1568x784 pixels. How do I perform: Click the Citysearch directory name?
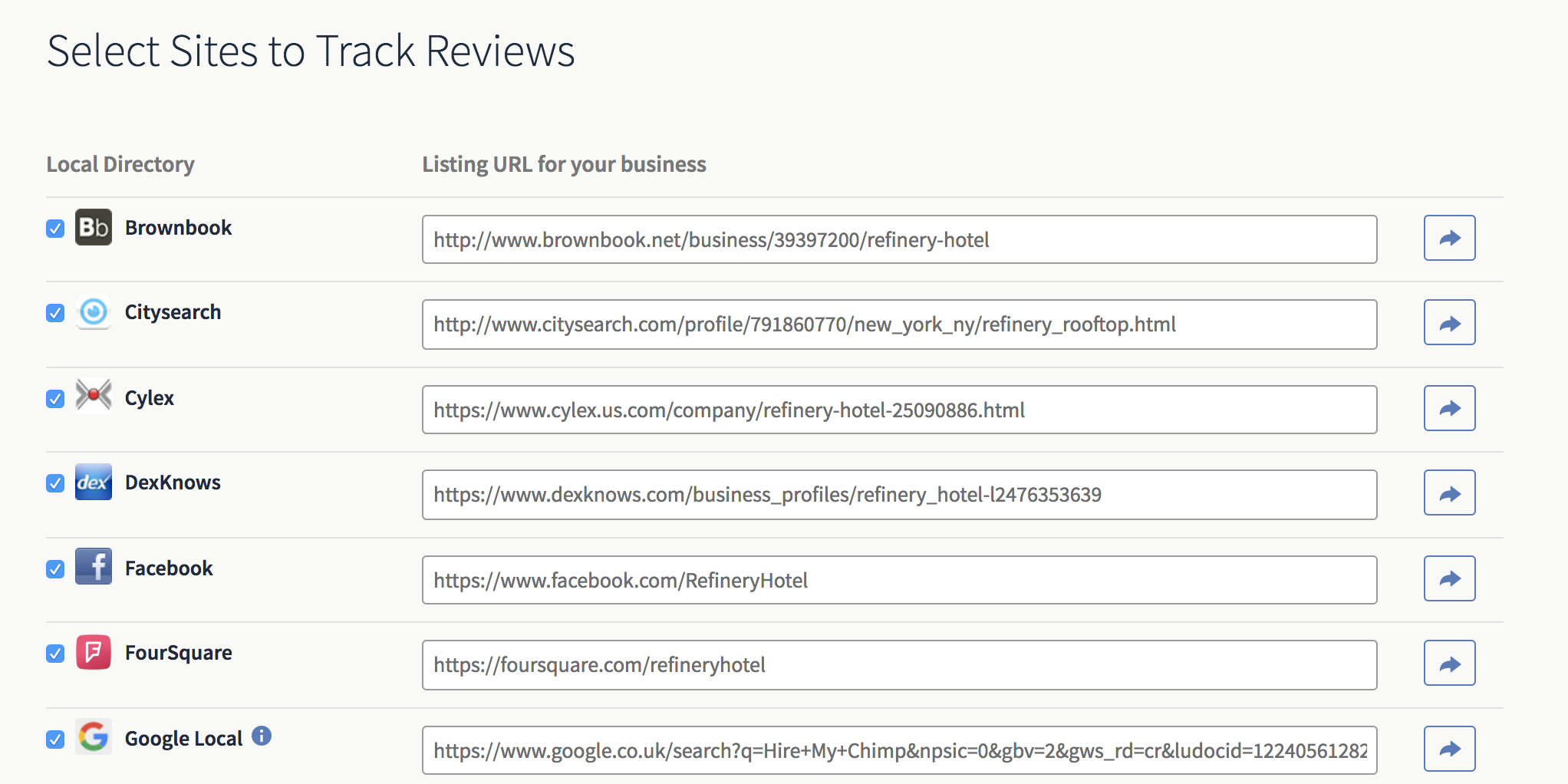(x=173, y=312)
